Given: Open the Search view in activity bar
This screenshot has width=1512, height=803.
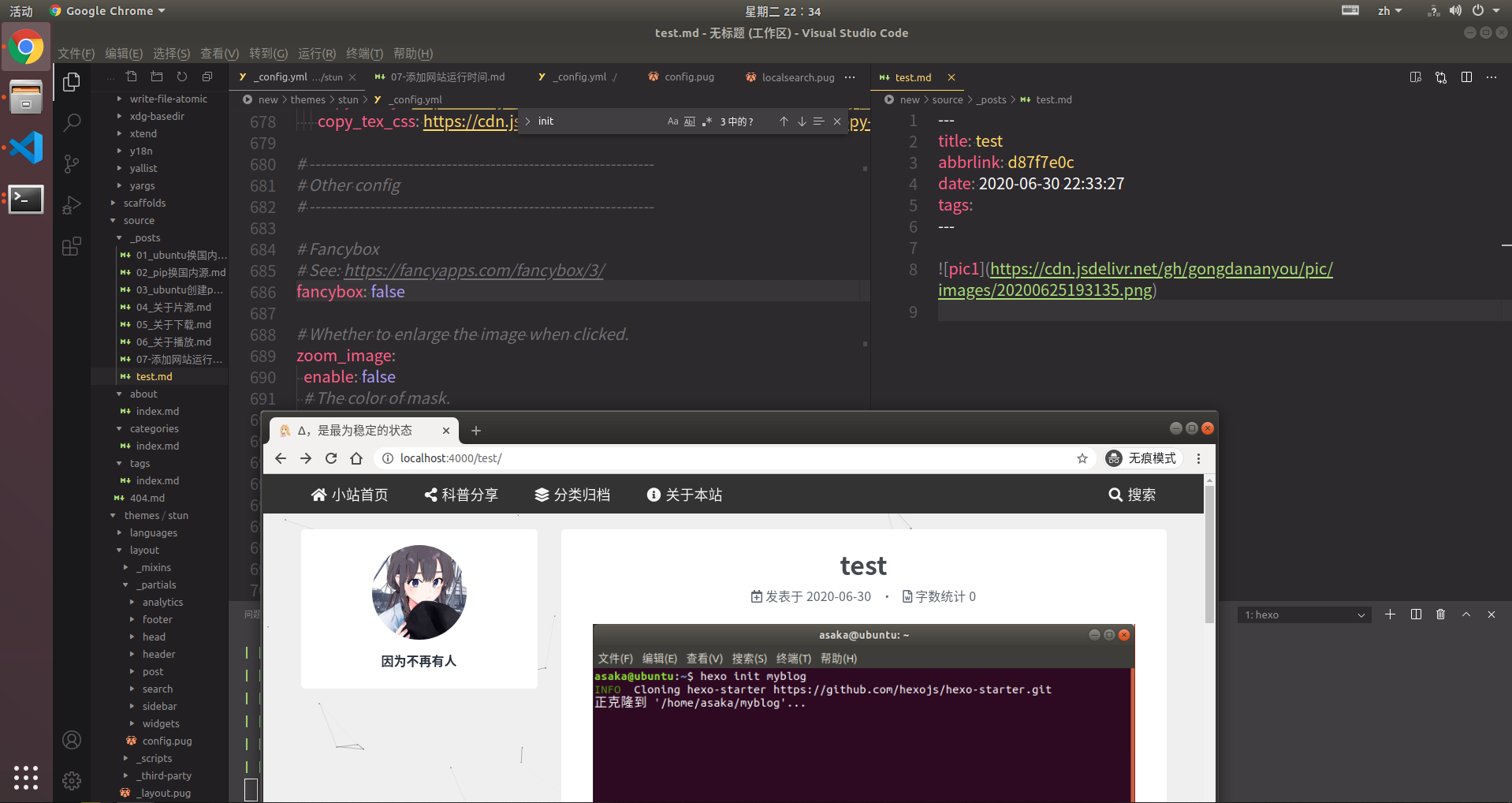Looking at the screenshot, I should pyautogui.click(x=72, y=122).
